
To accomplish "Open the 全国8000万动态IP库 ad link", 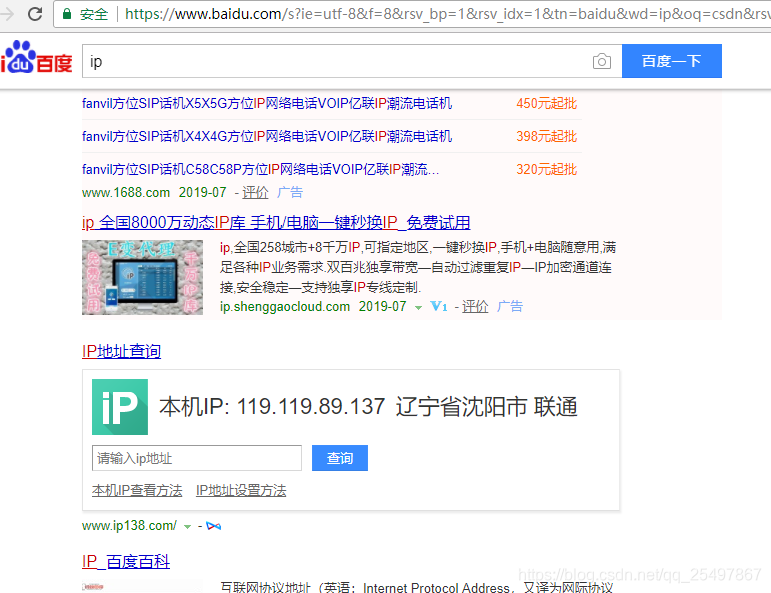I will pos(276,222).
